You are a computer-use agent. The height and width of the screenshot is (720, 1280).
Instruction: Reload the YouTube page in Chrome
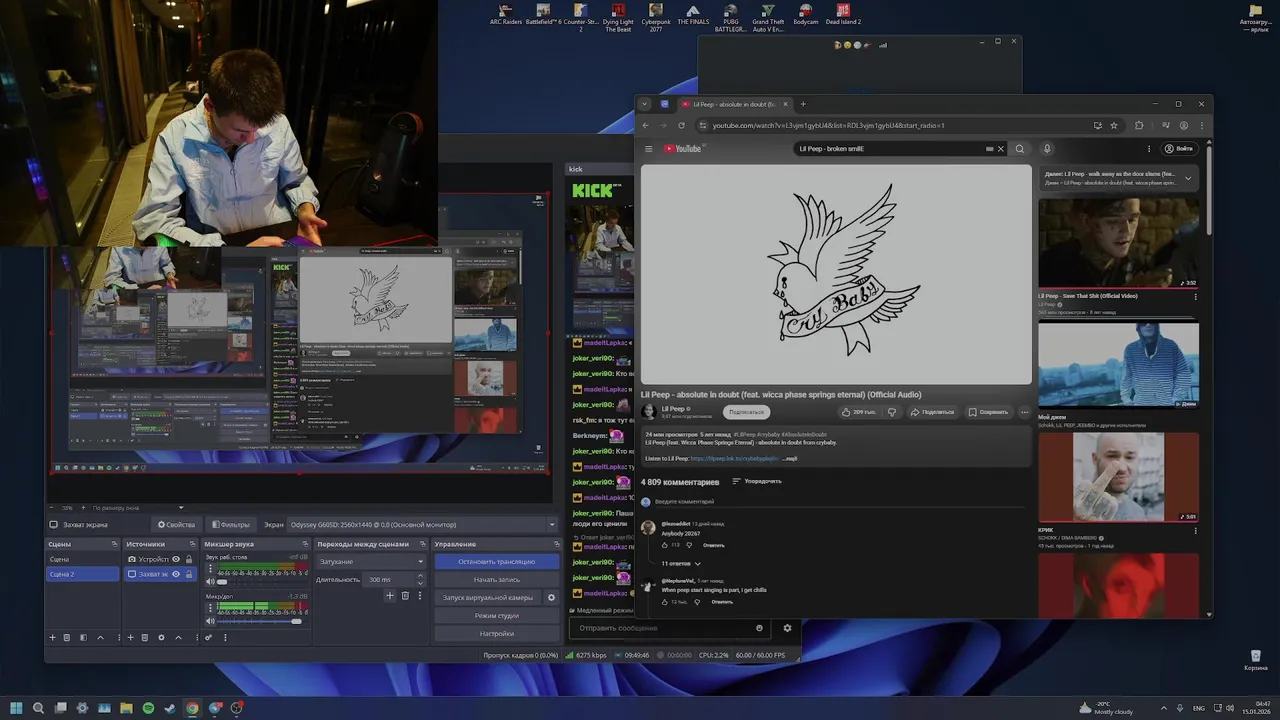[x=682, y=125]
